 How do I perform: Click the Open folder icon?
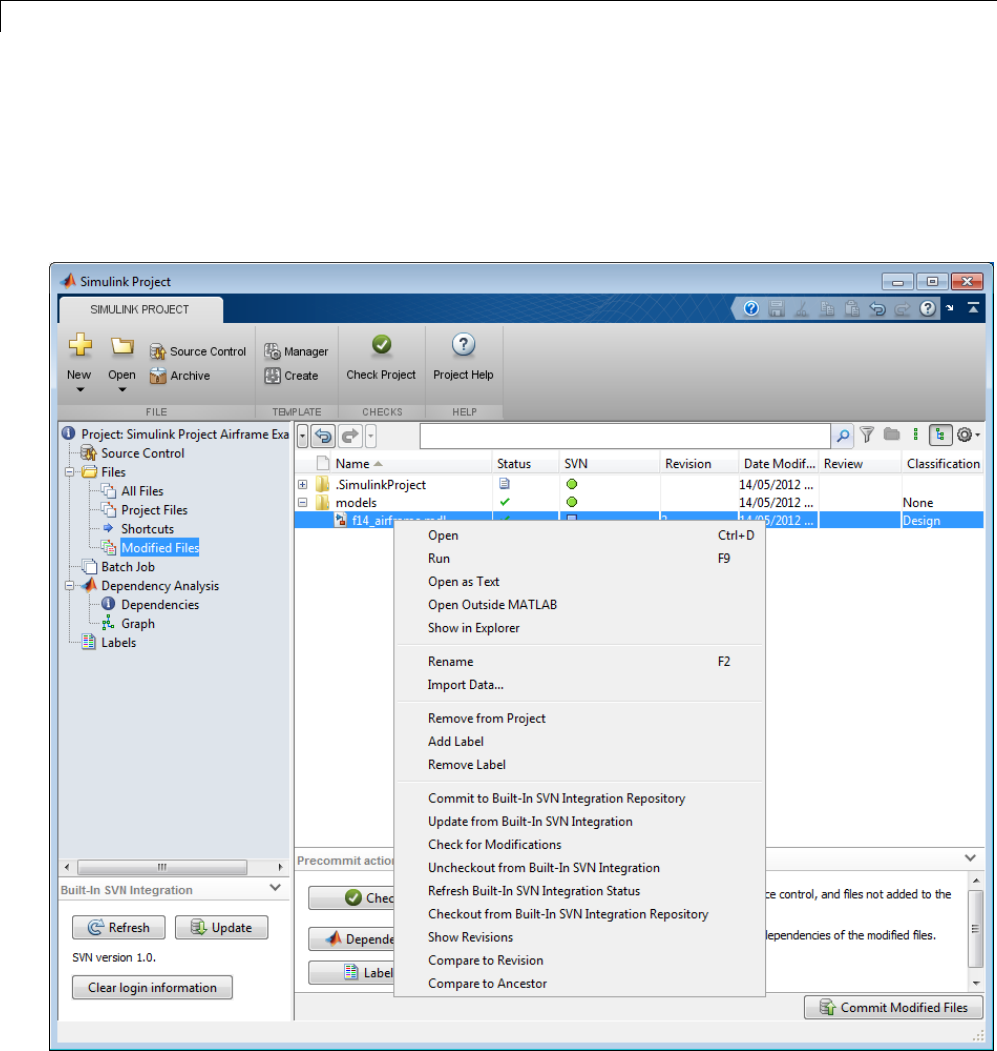click(x=122, y=346)
